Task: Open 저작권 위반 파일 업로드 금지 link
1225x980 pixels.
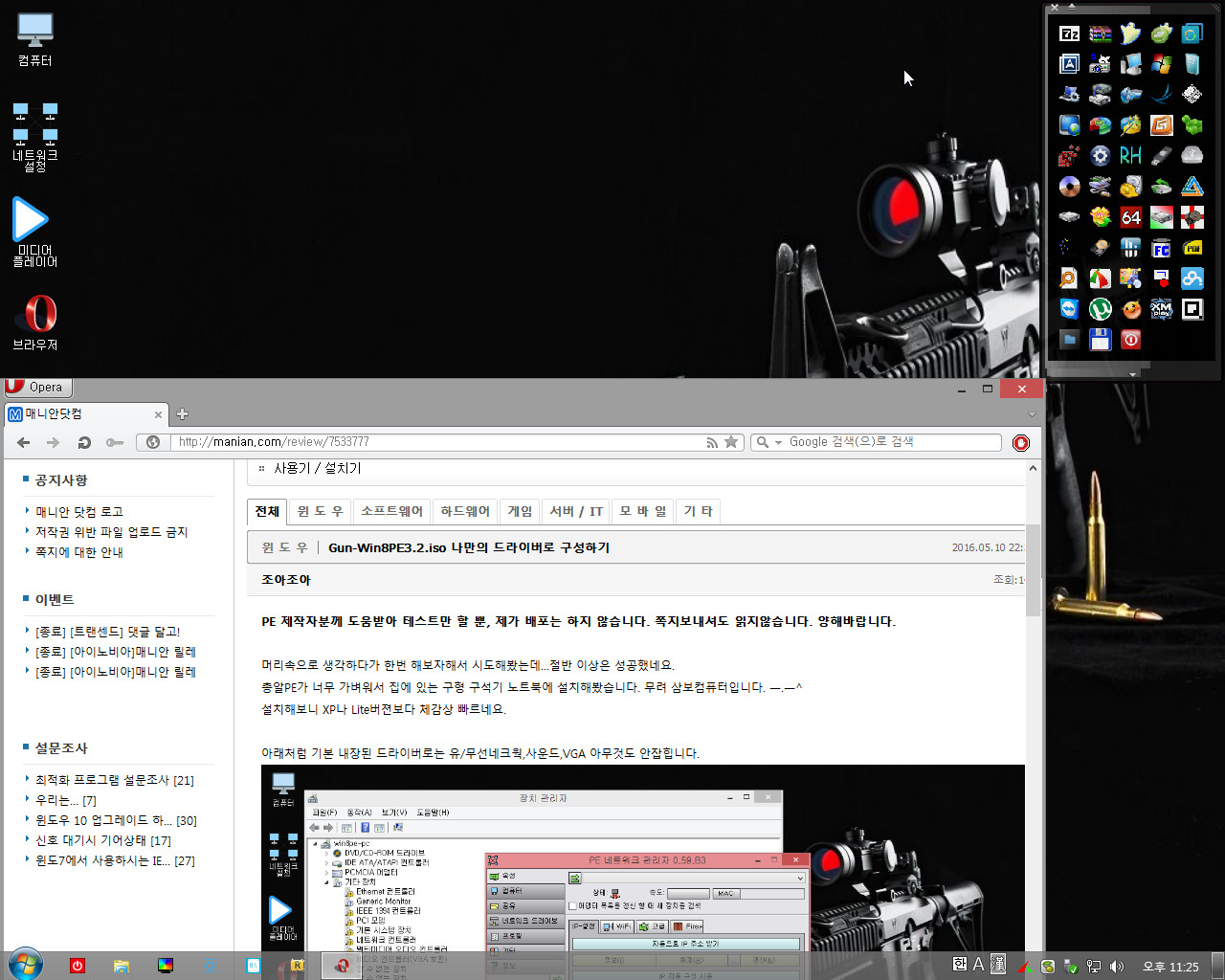Action: pyautogui.click(x=112, y=532)
